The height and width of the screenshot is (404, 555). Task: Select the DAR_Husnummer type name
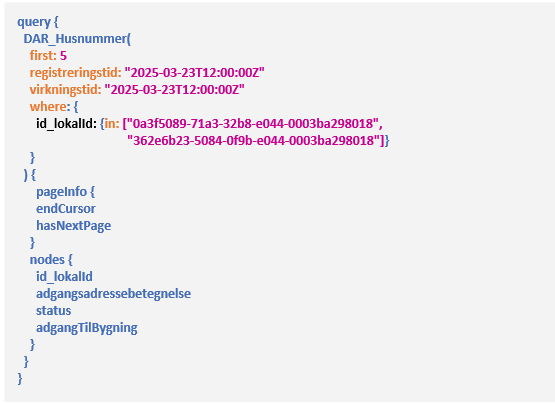[x=75, y=39]
